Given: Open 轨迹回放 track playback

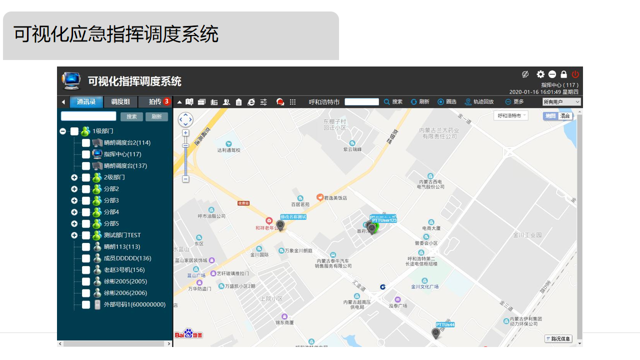Looking at the screenshot, I should click(480, 102).
